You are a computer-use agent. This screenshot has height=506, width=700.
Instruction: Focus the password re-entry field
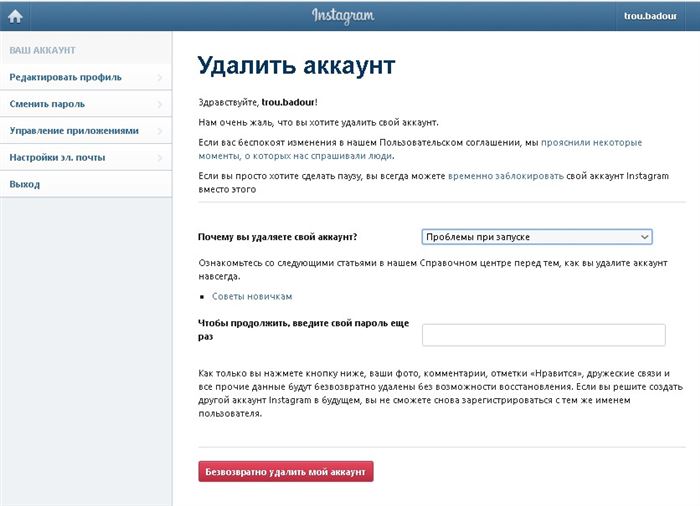point(544,335)
